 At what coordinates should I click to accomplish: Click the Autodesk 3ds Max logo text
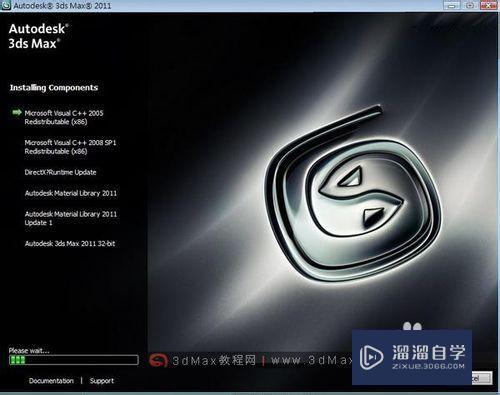(39, 36)
